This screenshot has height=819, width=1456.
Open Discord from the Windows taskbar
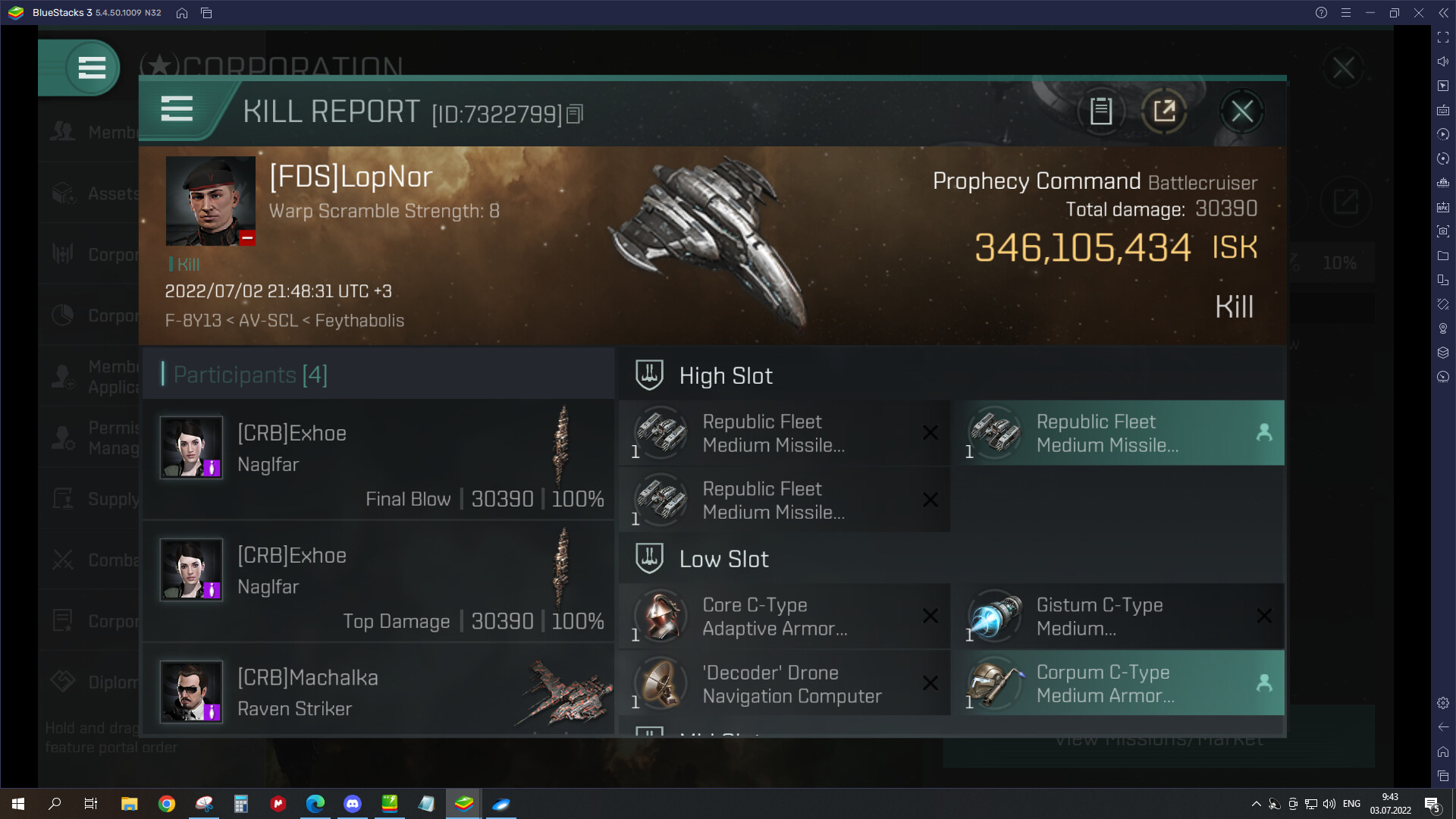coord(353,804)
